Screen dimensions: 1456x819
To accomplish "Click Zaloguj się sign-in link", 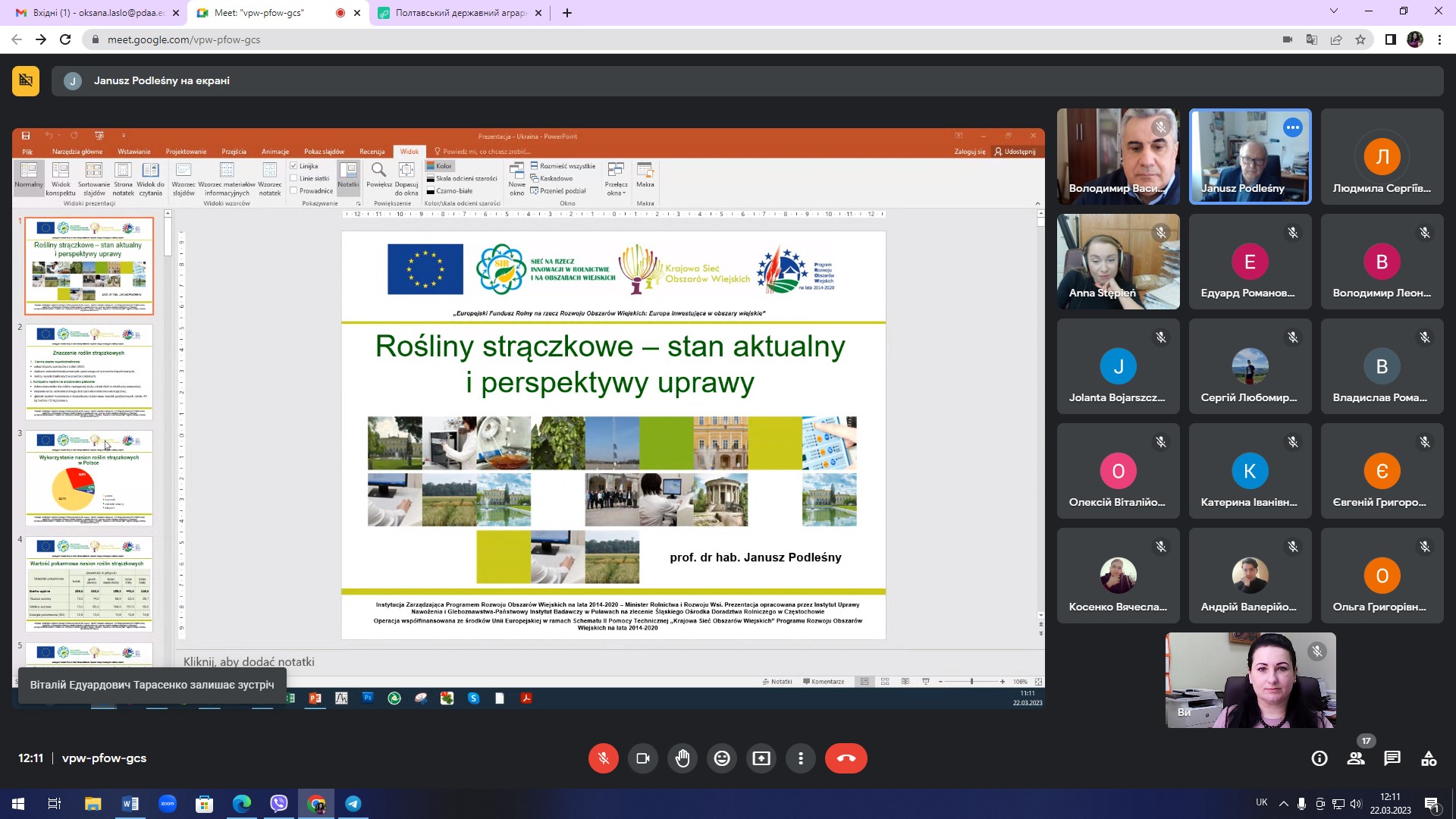I will [x=970, y=152].
